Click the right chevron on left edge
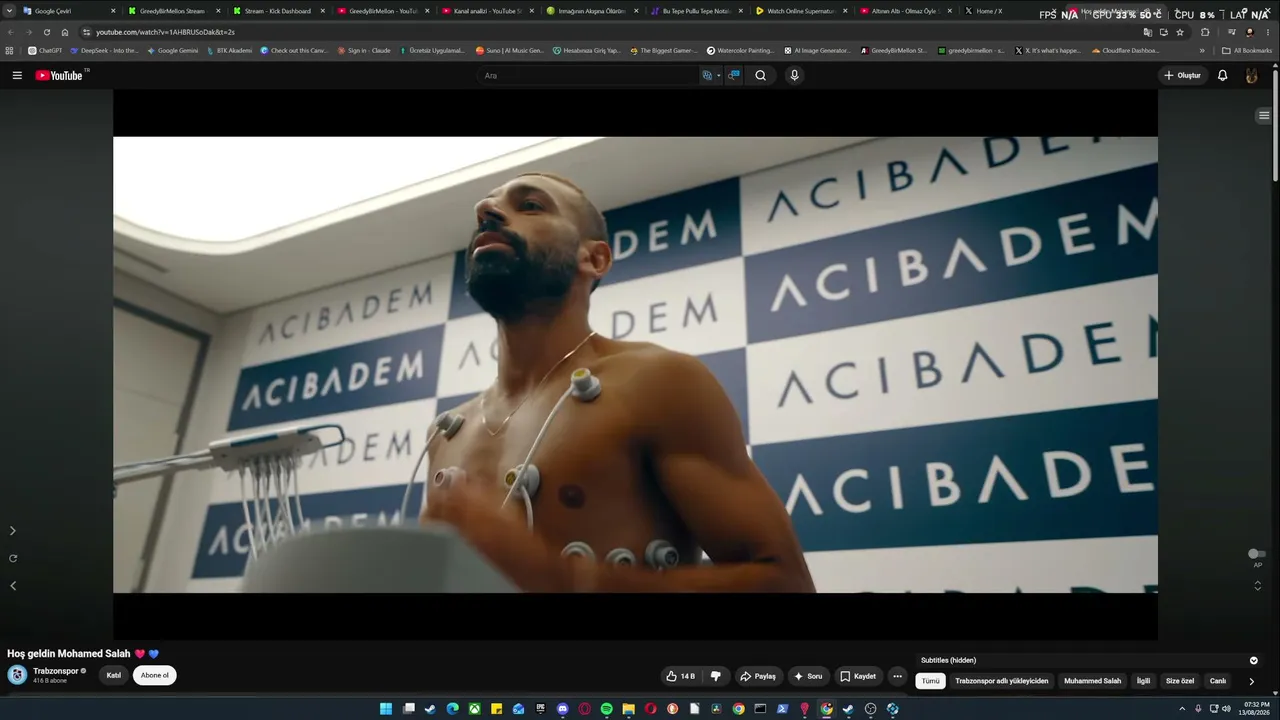 click(x=13, y=531)
